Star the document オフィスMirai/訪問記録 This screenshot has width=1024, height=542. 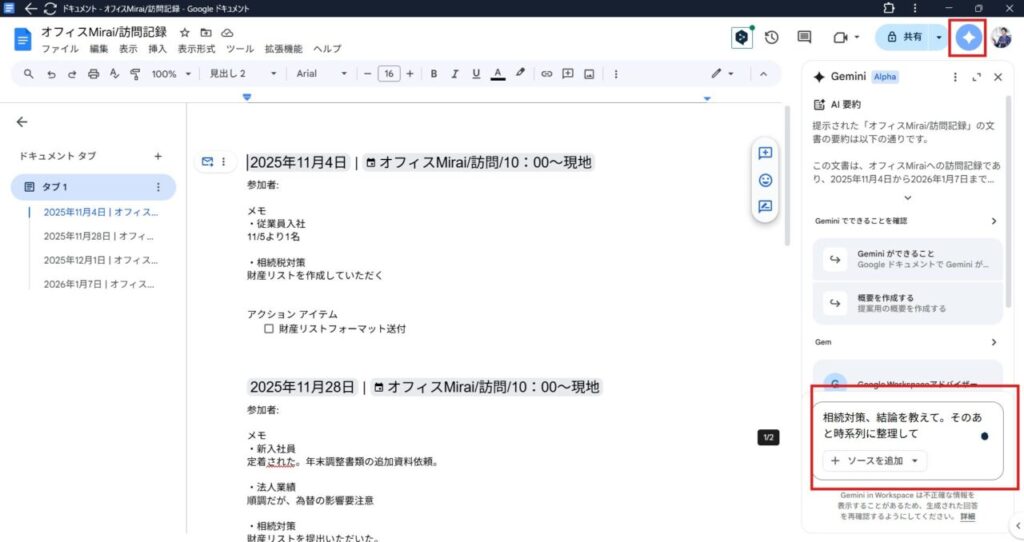tap(184, 32)
